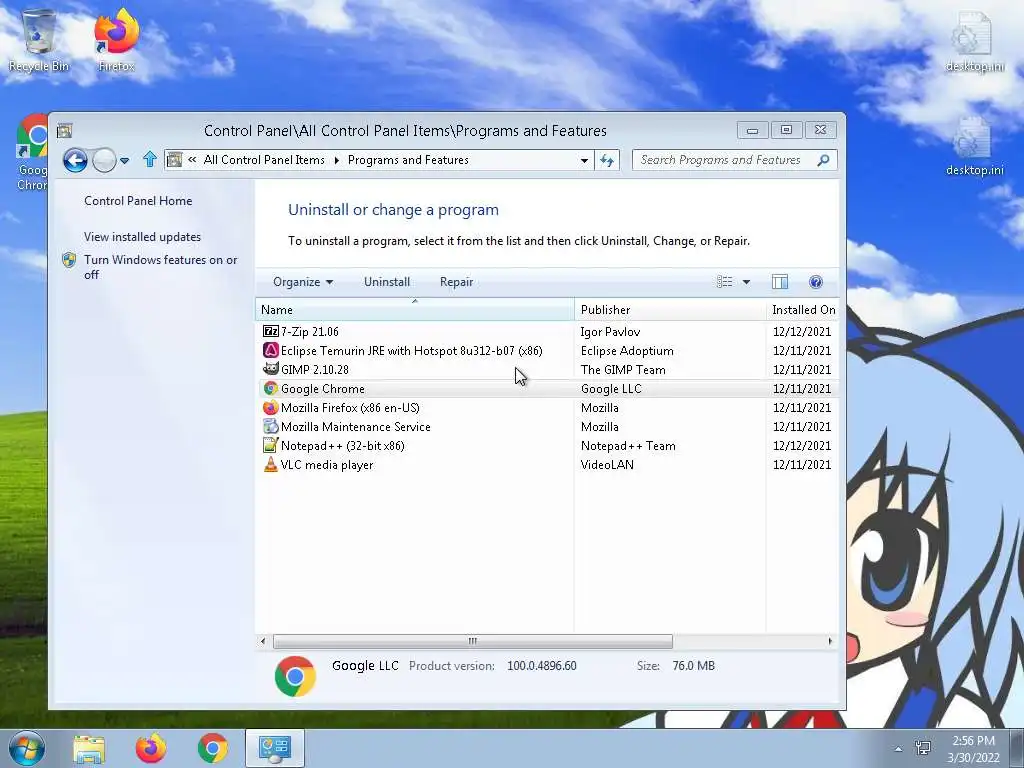
Task: Expand the Organize dropdown menu
Action: (x=303, y=281)
